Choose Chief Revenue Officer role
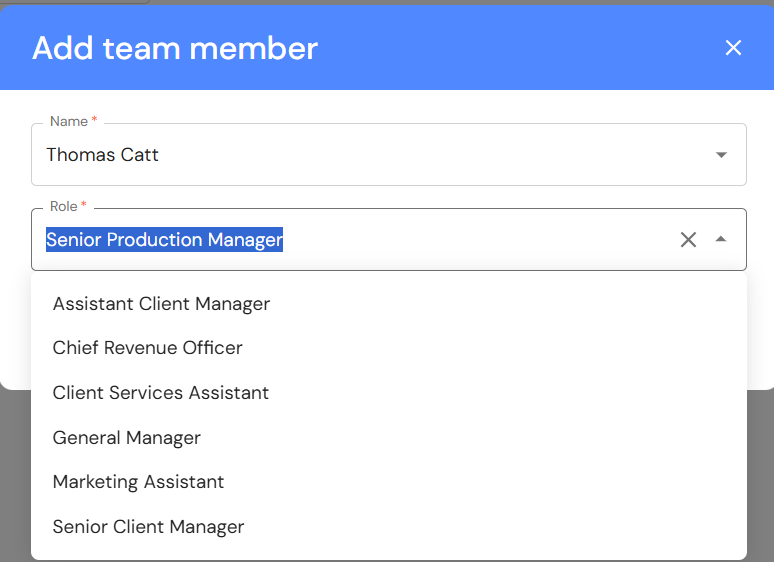Screen dimensions: 774x562 point(148,348)
